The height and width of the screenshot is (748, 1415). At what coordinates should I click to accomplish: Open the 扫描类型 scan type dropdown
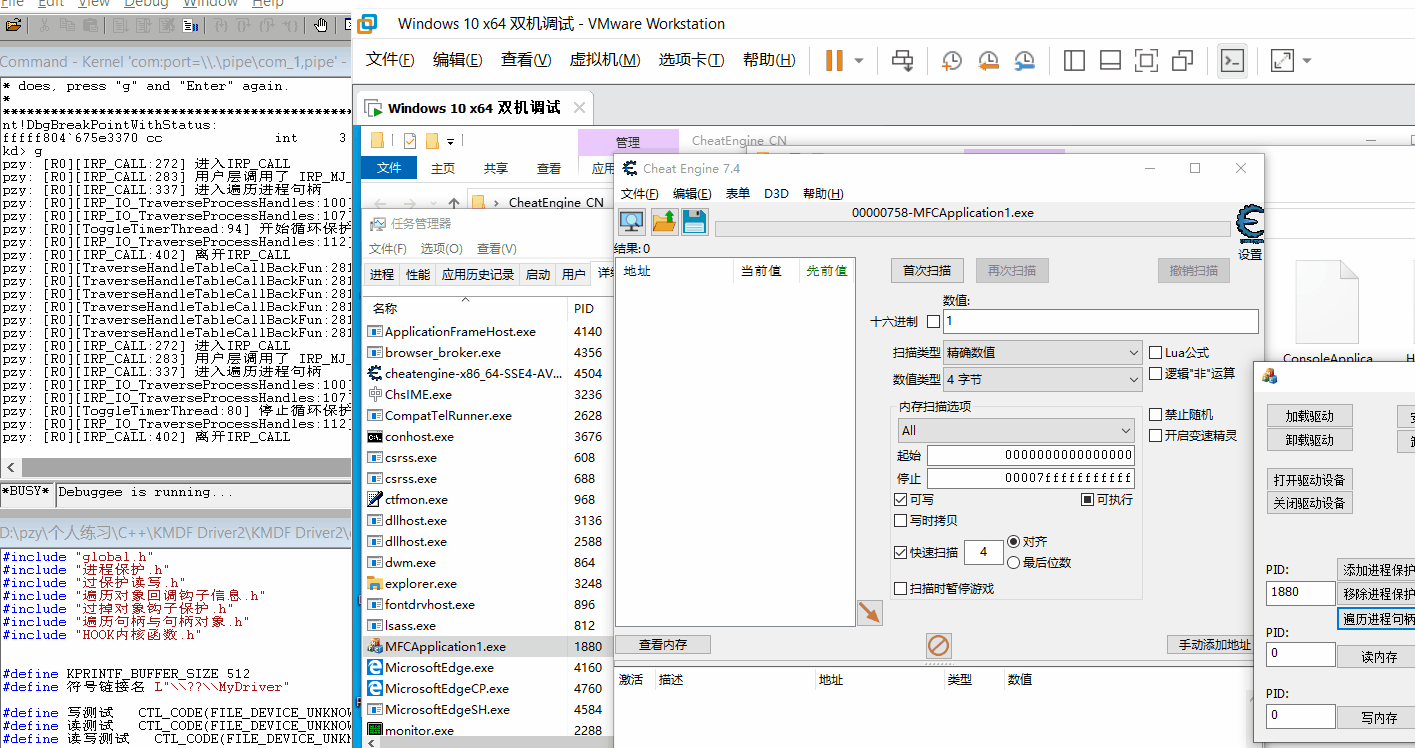1043,353
